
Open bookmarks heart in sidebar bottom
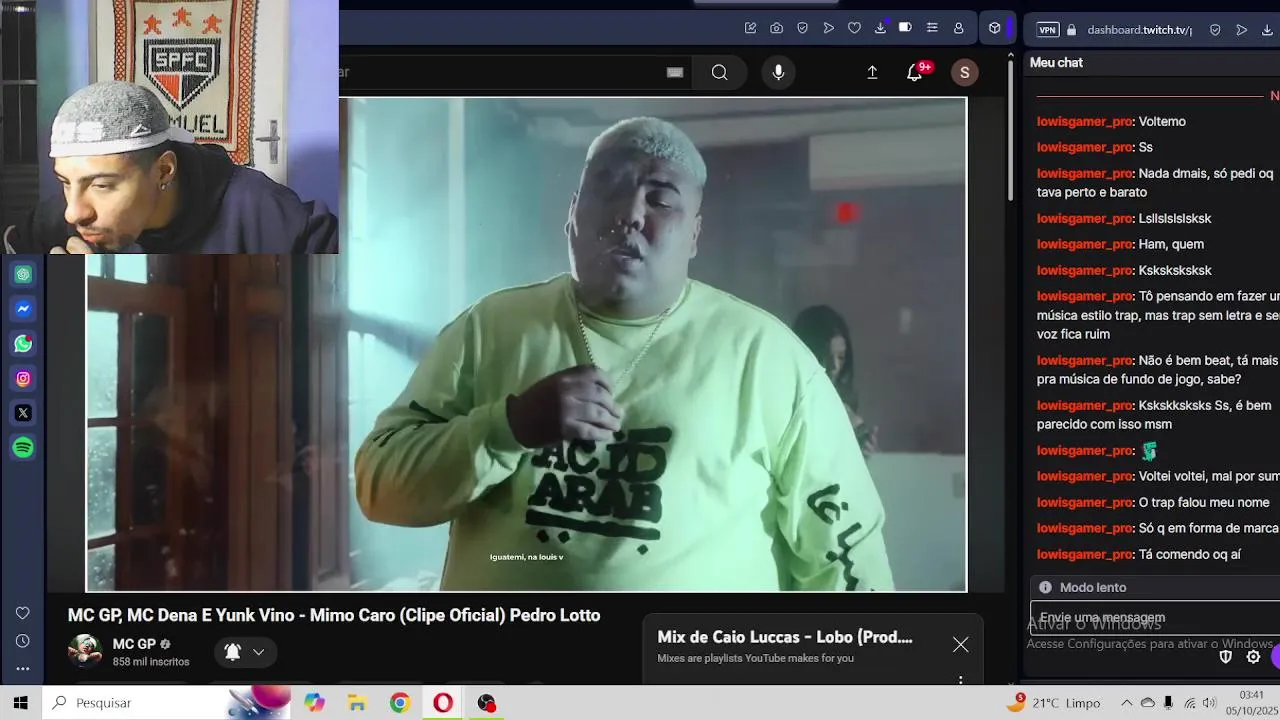click(23, 613)
